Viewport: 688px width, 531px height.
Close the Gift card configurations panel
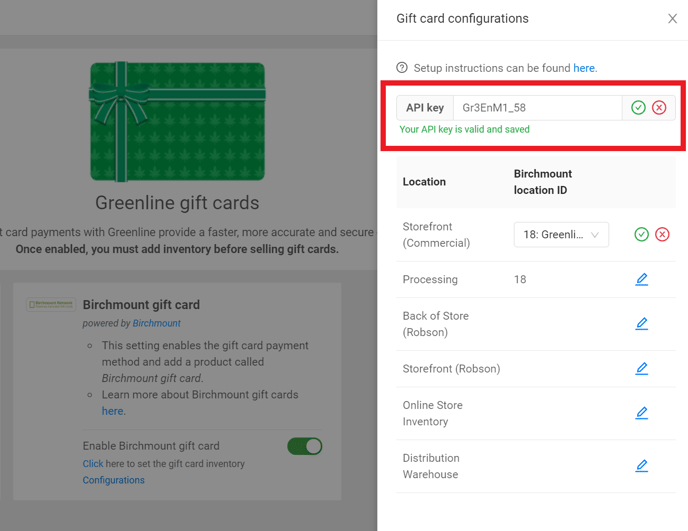coord(672,19)
